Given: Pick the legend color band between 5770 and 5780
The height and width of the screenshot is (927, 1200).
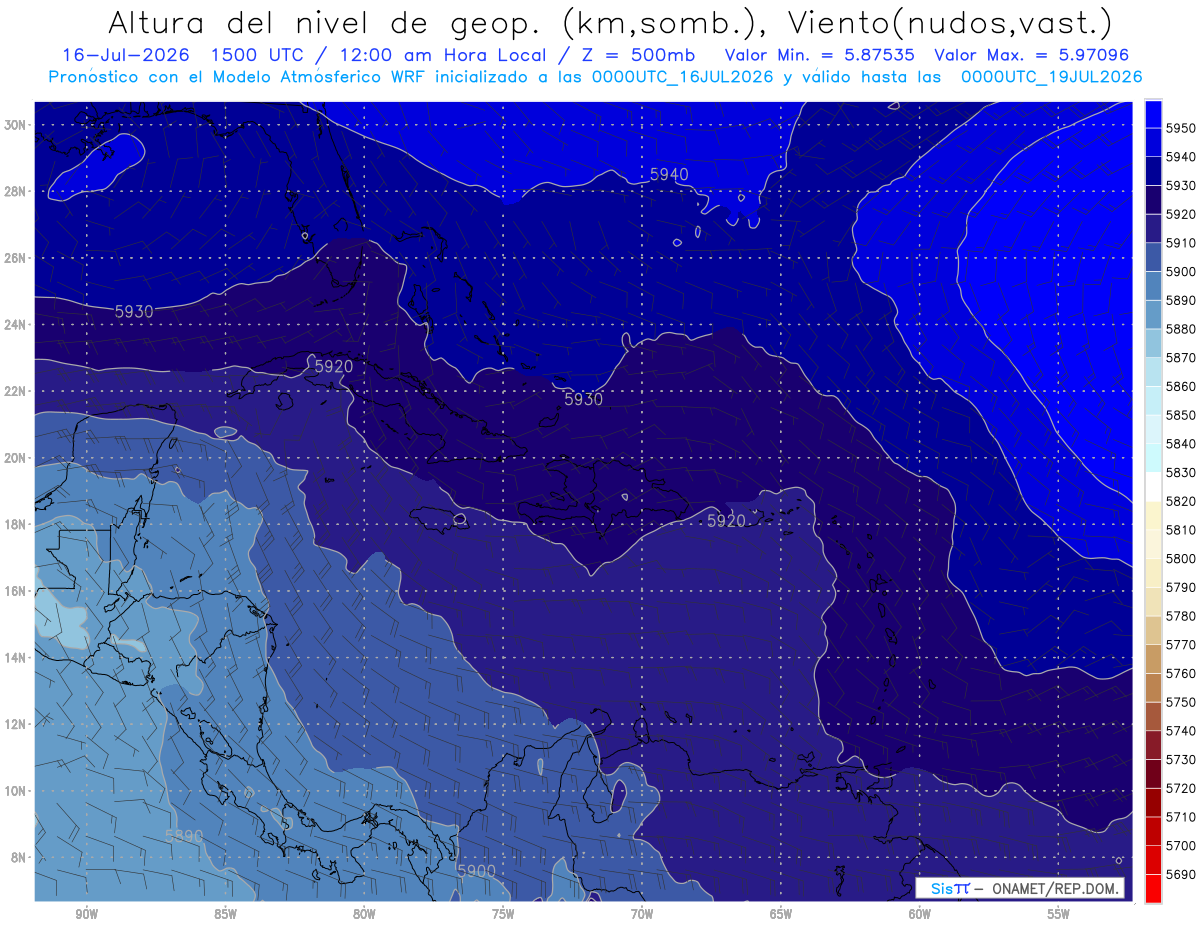Looking at the screenshot, I should (1153, 630).
